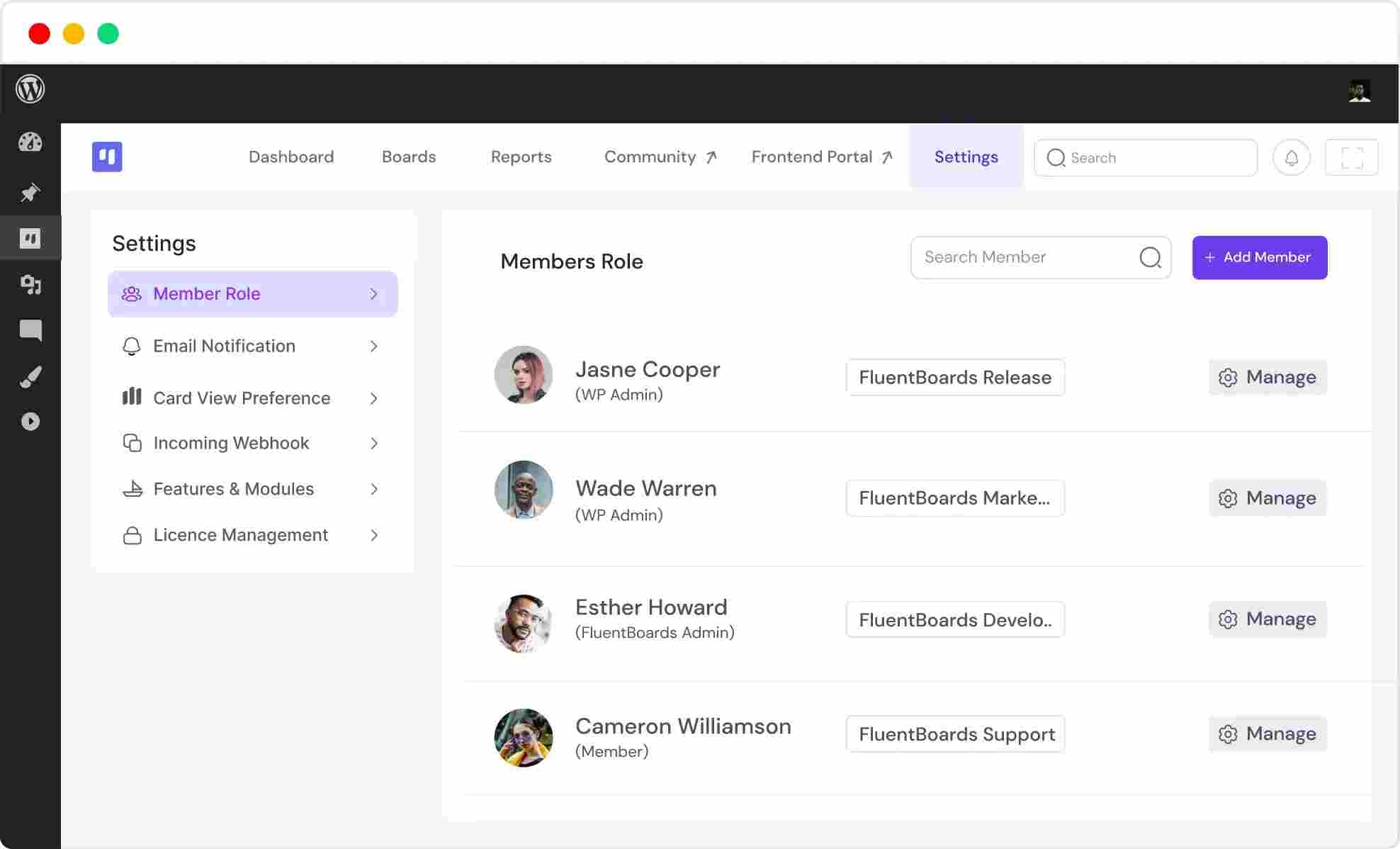1400x849 pixels.
Task: Open the comments bubble icon in sidebar
Action: click(x=30, y=330)
